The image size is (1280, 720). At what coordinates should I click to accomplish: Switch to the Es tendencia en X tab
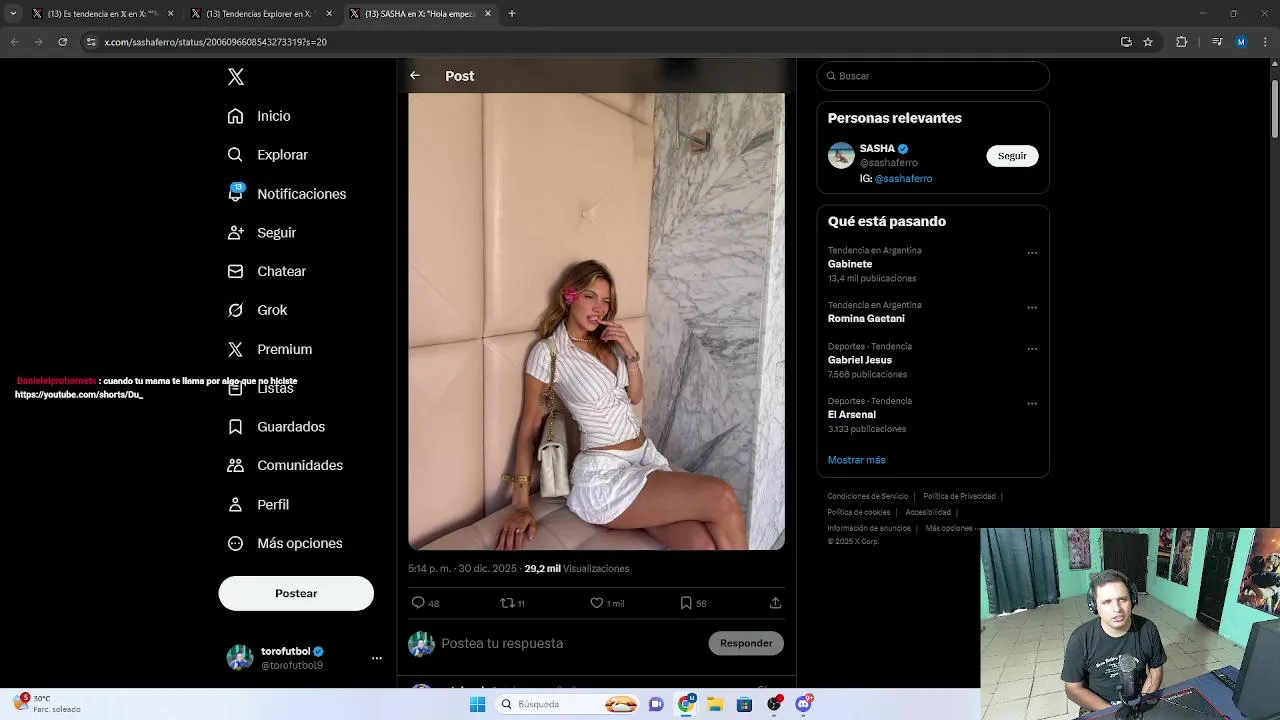click(103, 14)
